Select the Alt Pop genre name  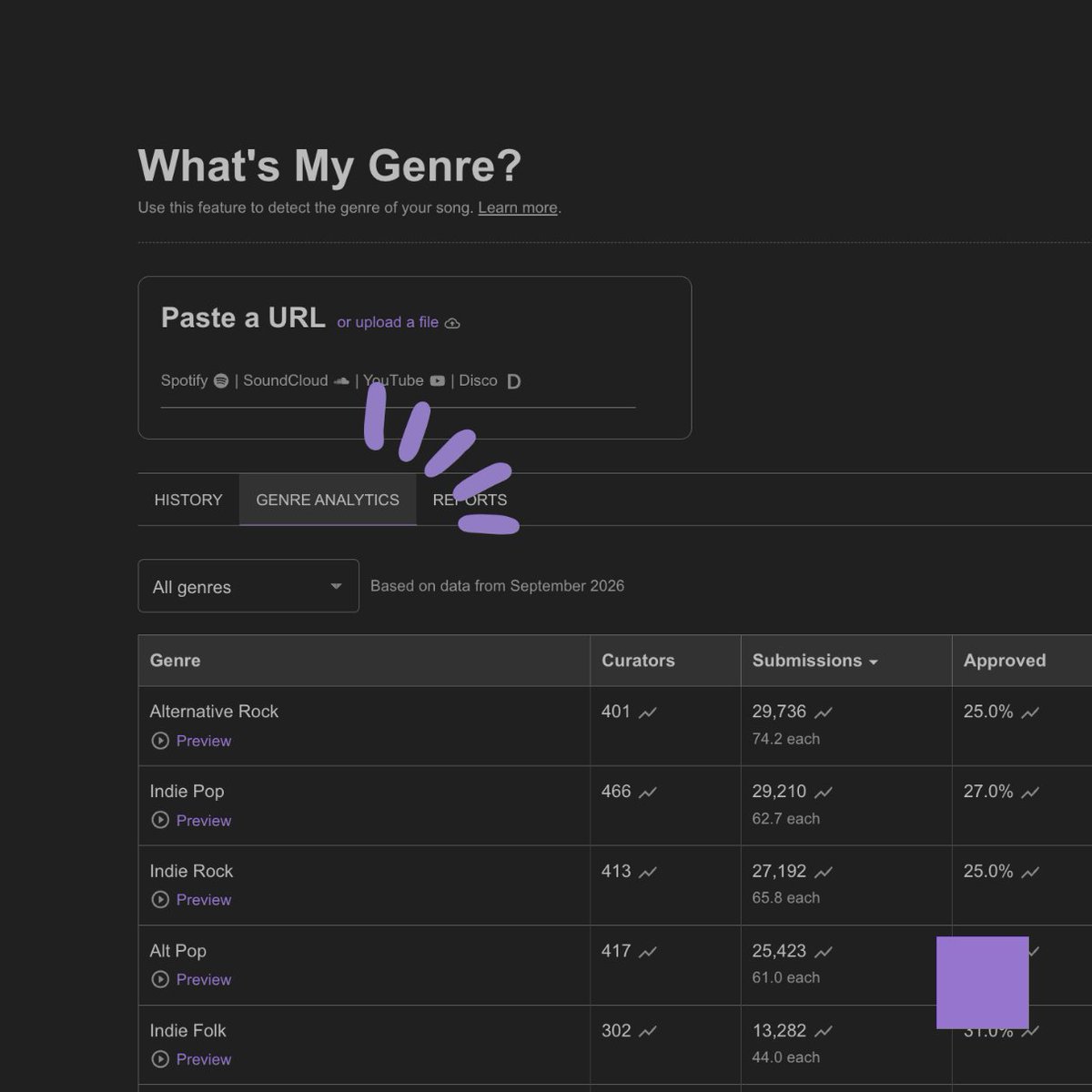point(177,951)
